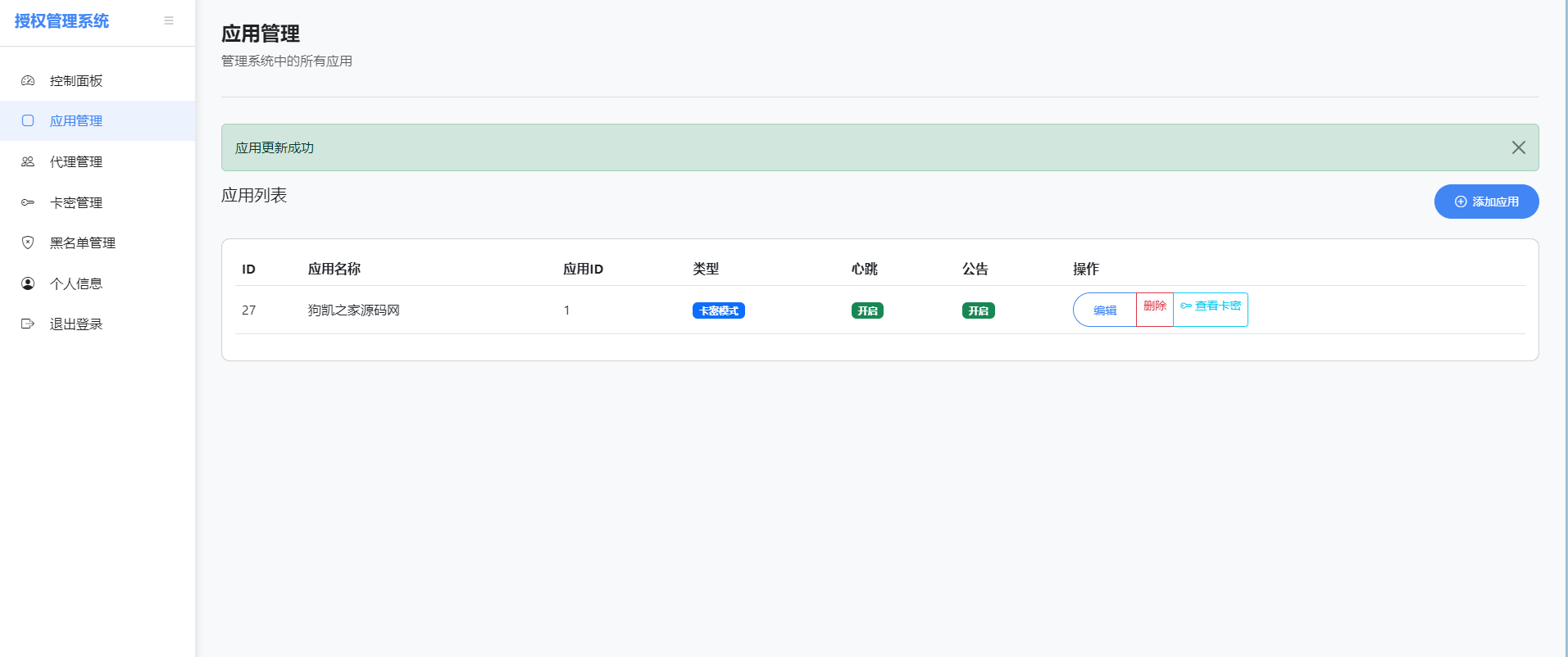
Task: Click the key icon for card management
Action: coord(28,202)
